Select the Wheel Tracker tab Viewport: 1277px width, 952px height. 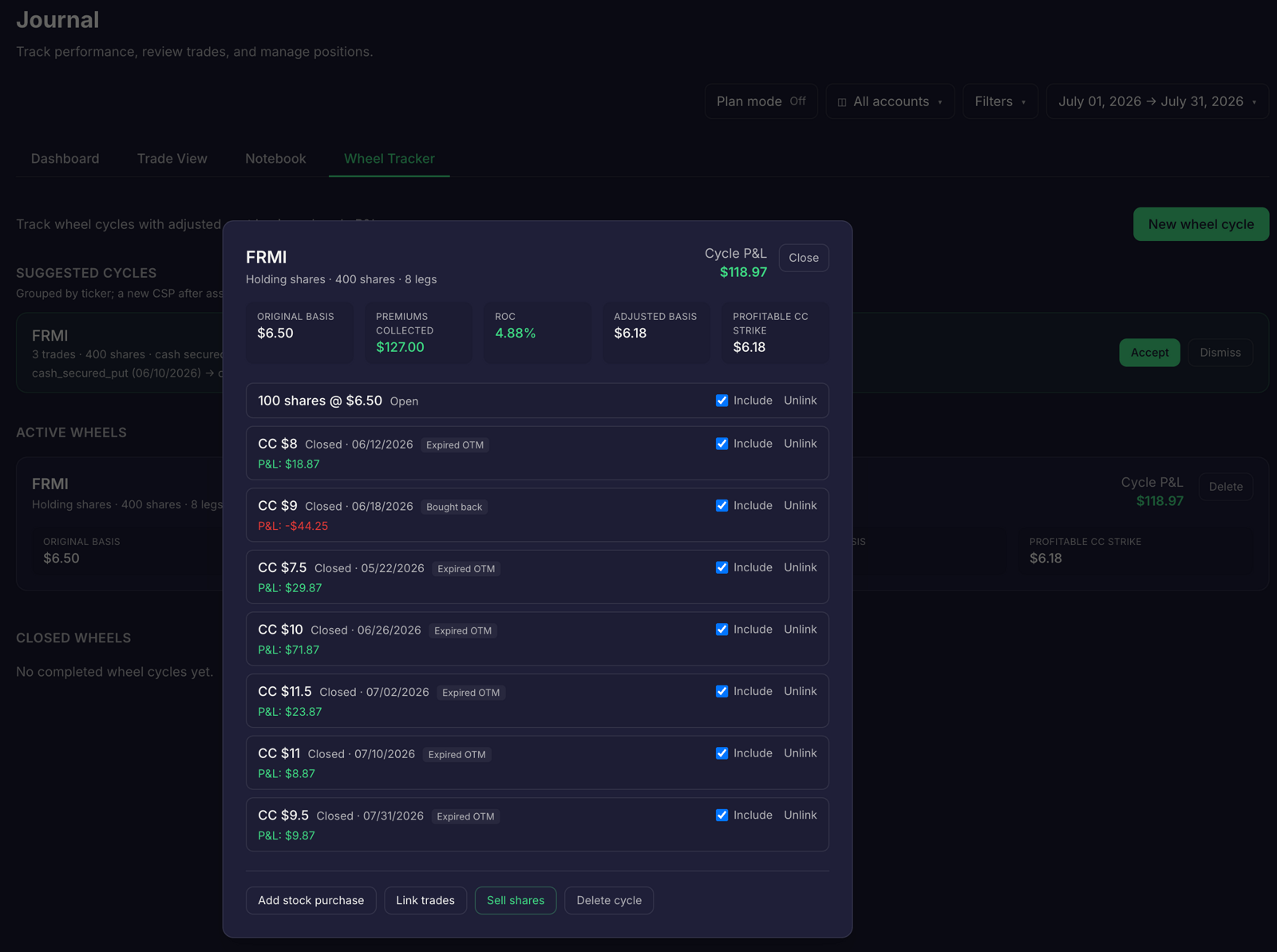tap(389, 159)
